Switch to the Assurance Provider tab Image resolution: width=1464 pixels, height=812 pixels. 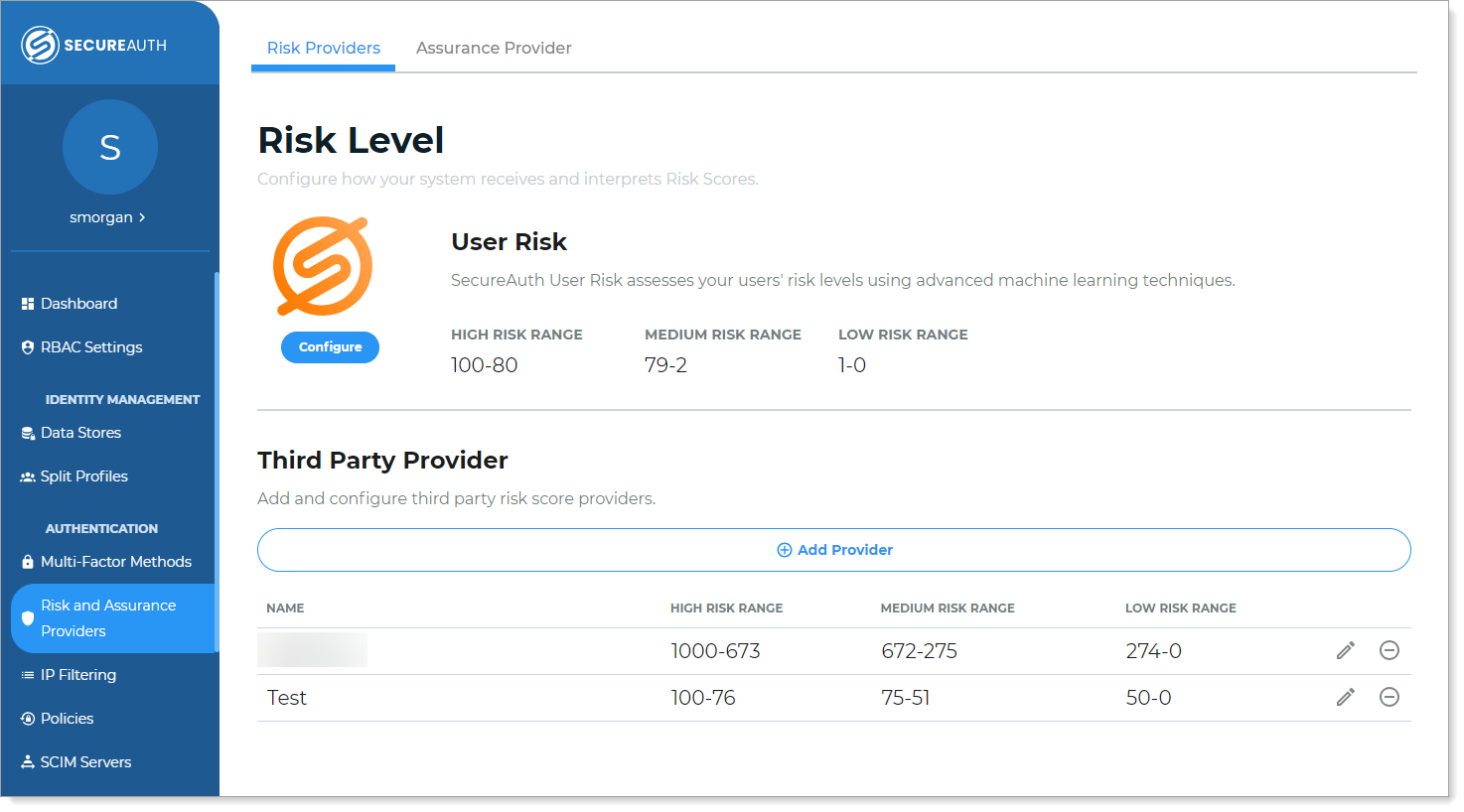[494, 48]
